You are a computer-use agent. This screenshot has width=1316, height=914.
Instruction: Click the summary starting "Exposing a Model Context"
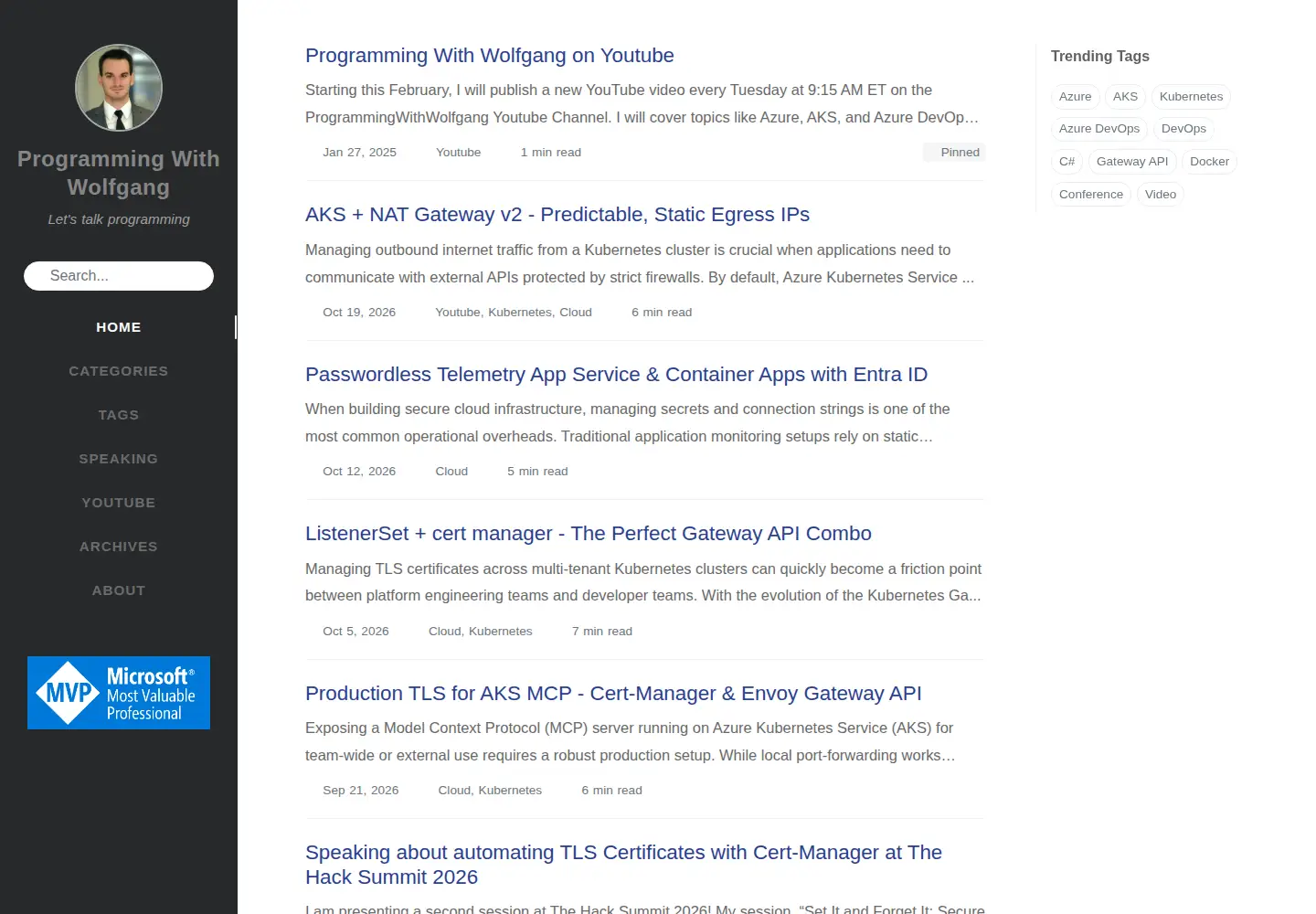[x=631, y=742]
